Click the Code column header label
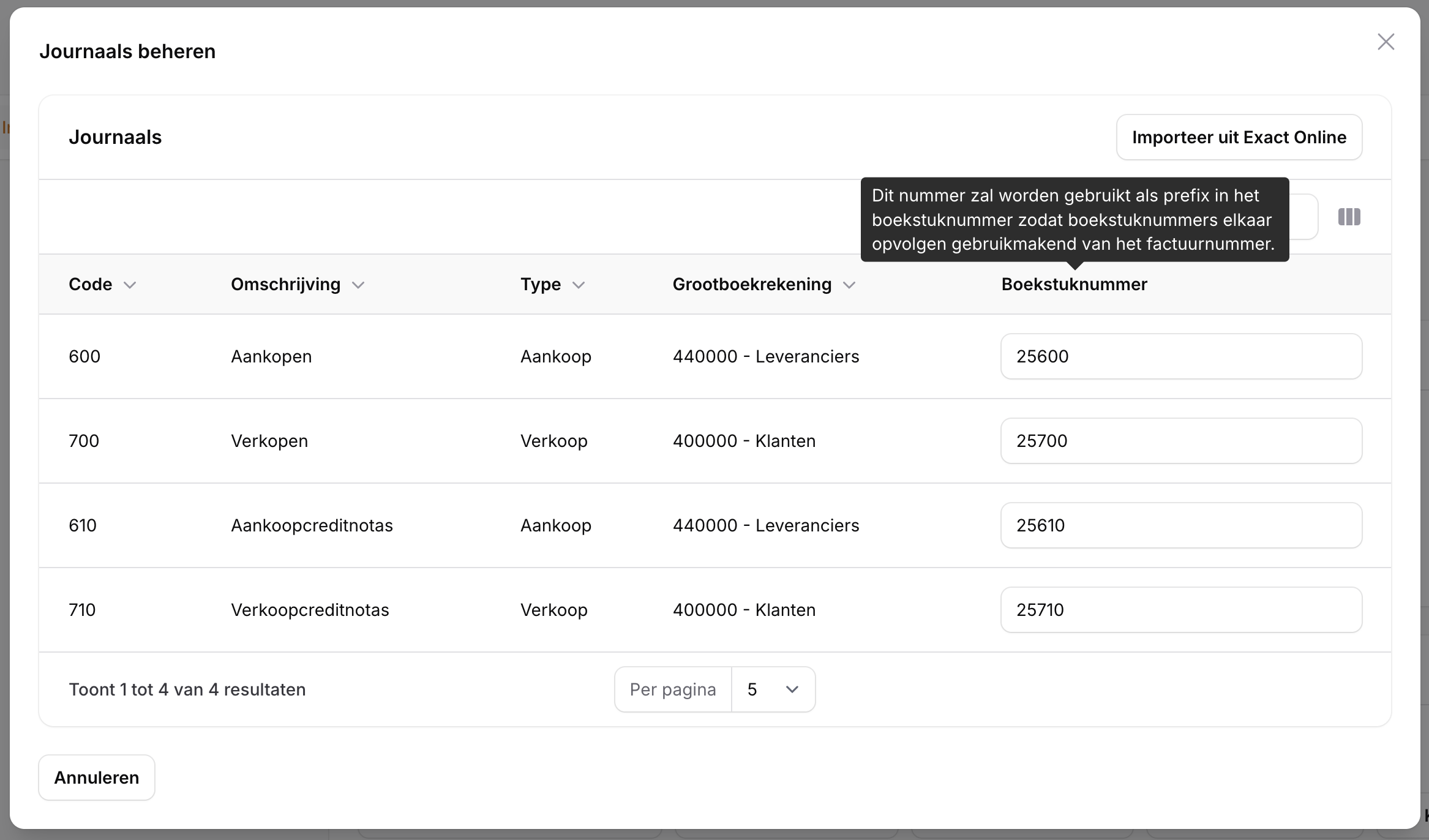The height and width of the screenshot is (840, 1429). (90, 284)
